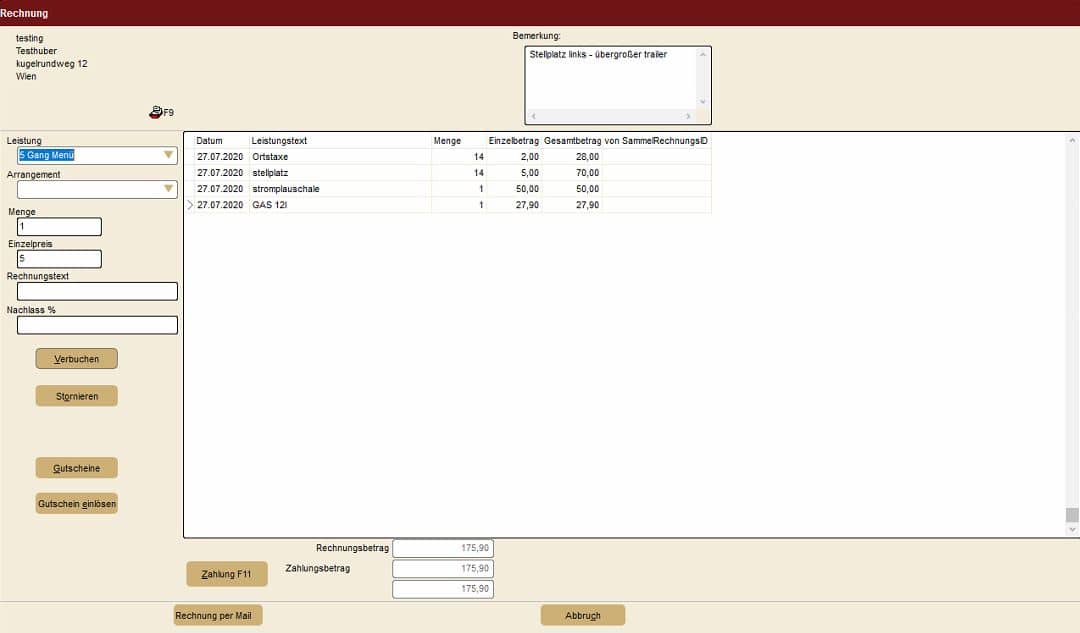Screen dimensions: 1080x633
Task: Click the Leistungstext column header
Action: (339, 141)
